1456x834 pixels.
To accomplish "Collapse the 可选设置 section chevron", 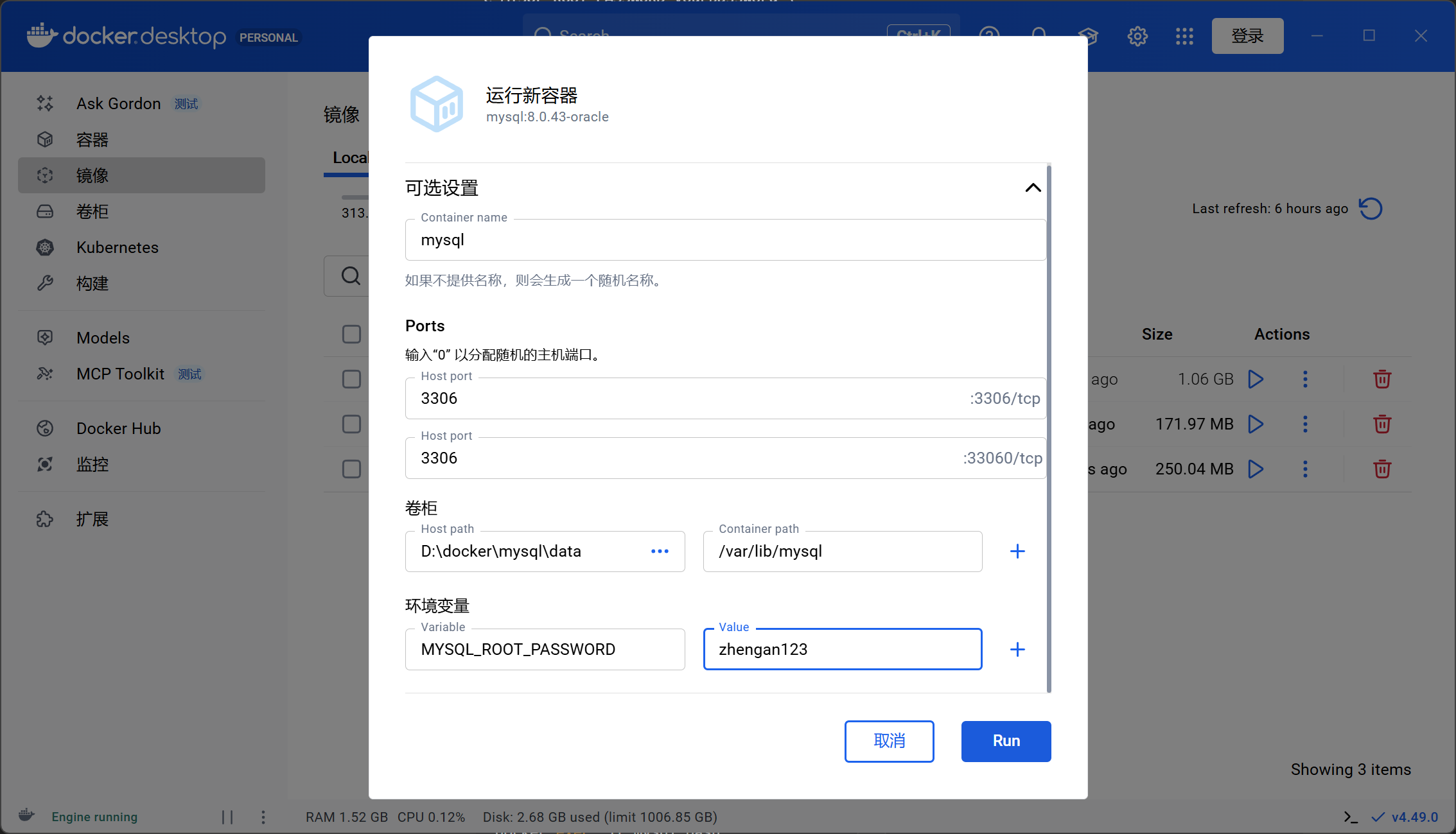I will pyautogui.click(x=1033, y=188).
